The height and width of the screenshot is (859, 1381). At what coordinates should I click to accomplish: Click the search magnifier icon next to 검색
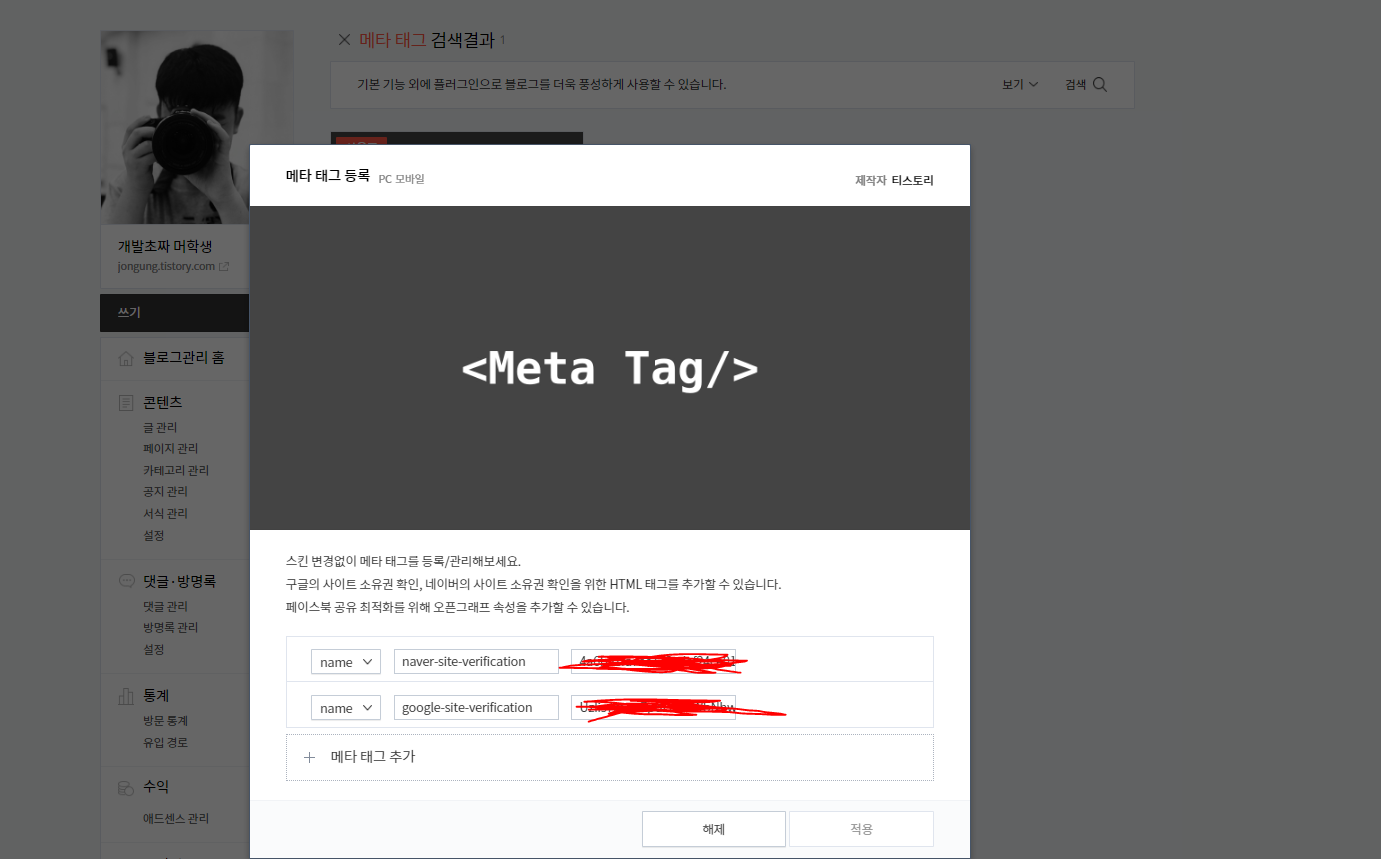(1100, 85)
